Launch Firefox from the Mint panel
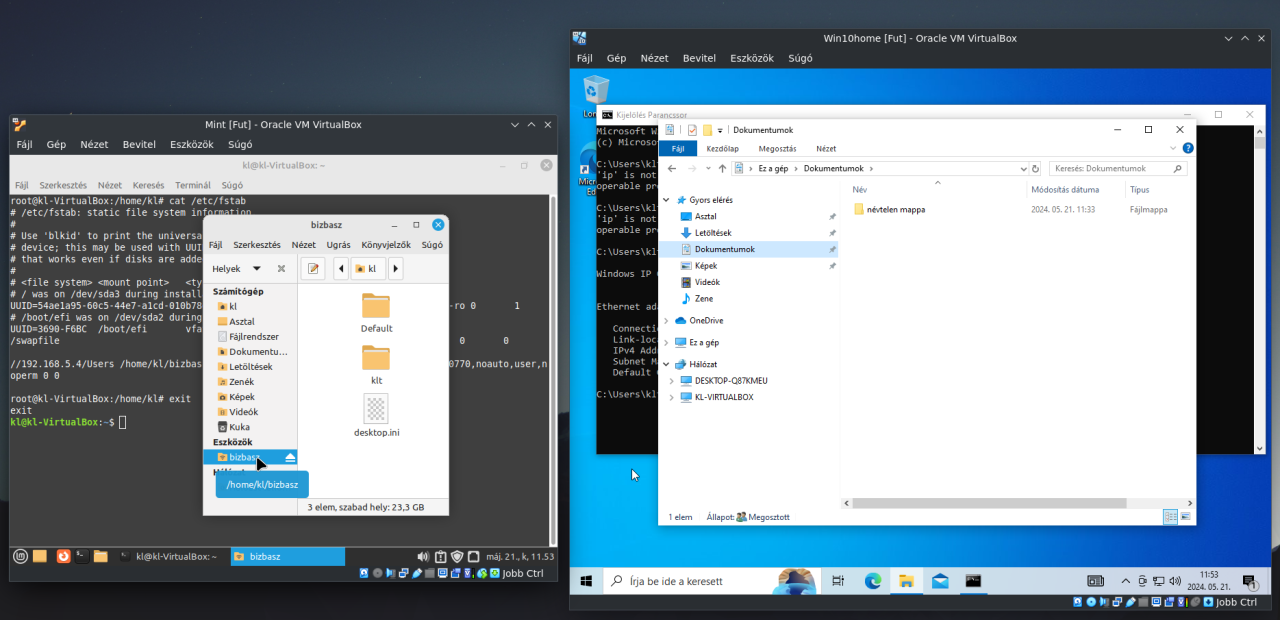Viewport: 1280px width, 620px height. pyautogui.click(x=63, y=556)
